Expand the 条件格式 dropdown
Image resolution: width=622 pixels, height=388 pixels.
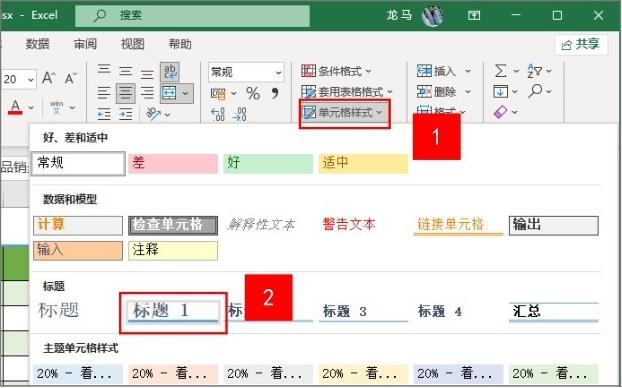tap(336, 71)
